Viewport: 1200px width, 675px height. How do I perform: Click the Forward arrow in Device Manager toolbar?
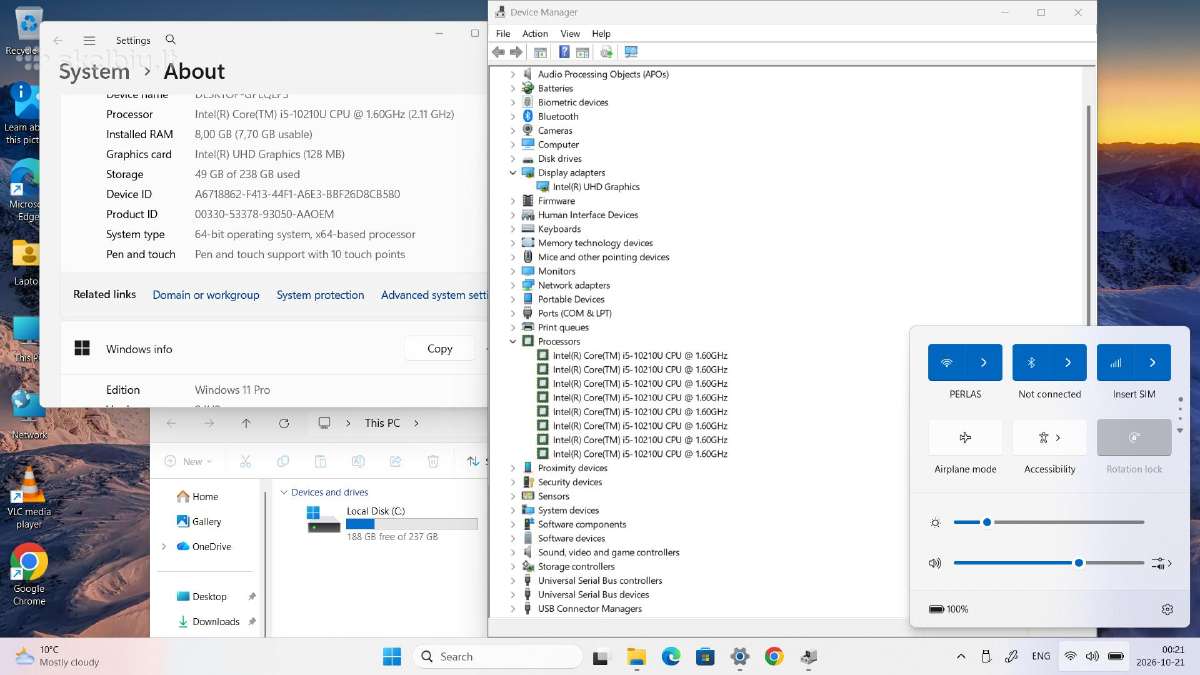pyautogui.click(x=516, y=52)
